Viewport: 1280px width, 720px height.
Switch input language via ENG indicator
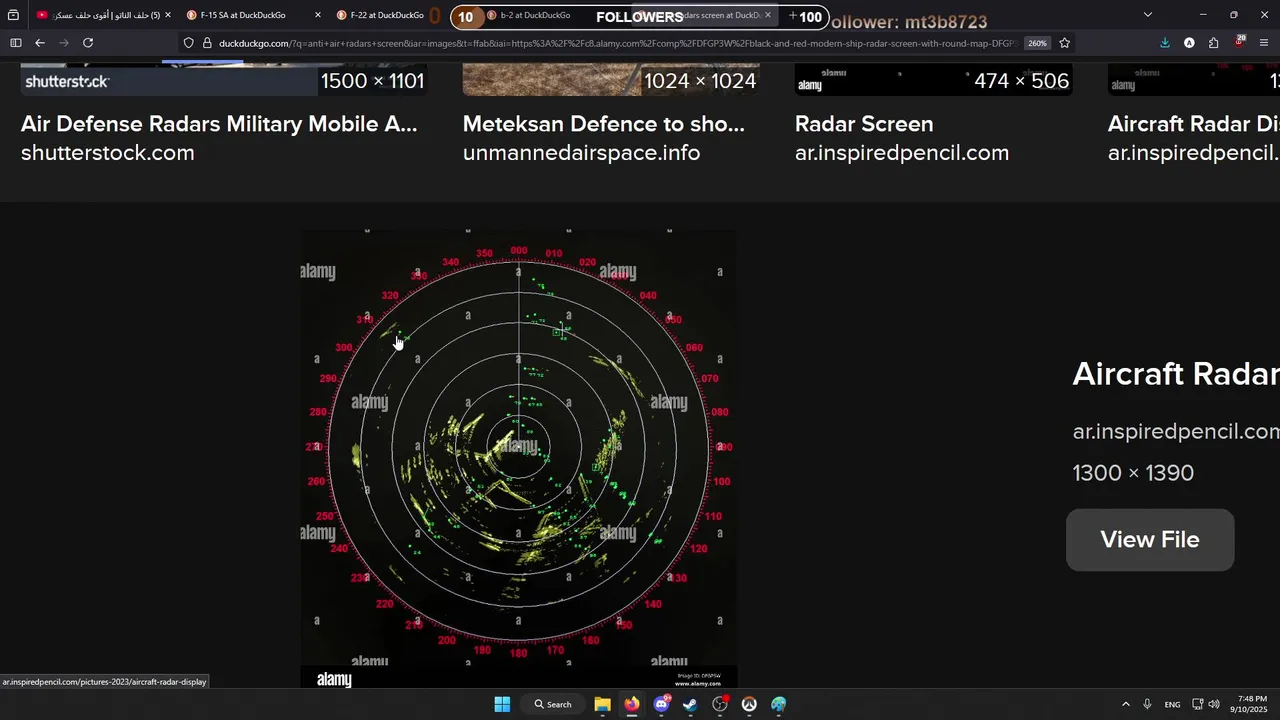point(1172,704)
